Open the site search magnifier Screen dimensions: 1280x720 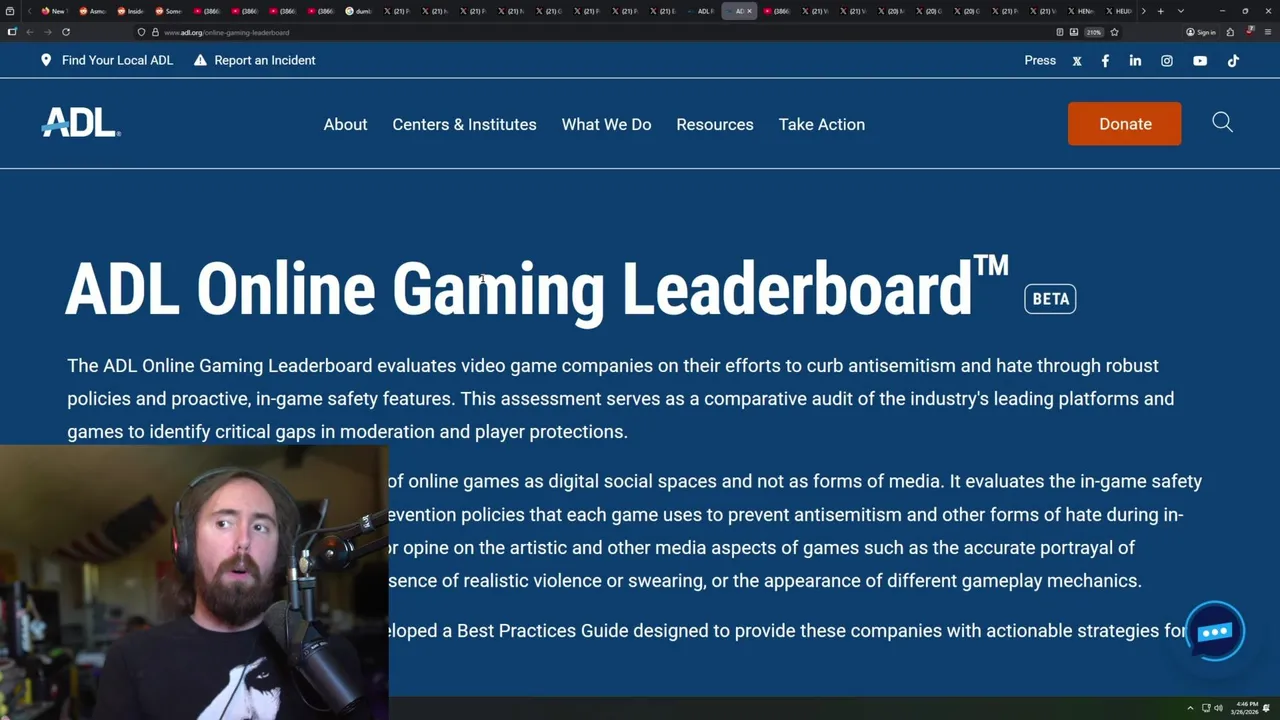coord(1222,122)
